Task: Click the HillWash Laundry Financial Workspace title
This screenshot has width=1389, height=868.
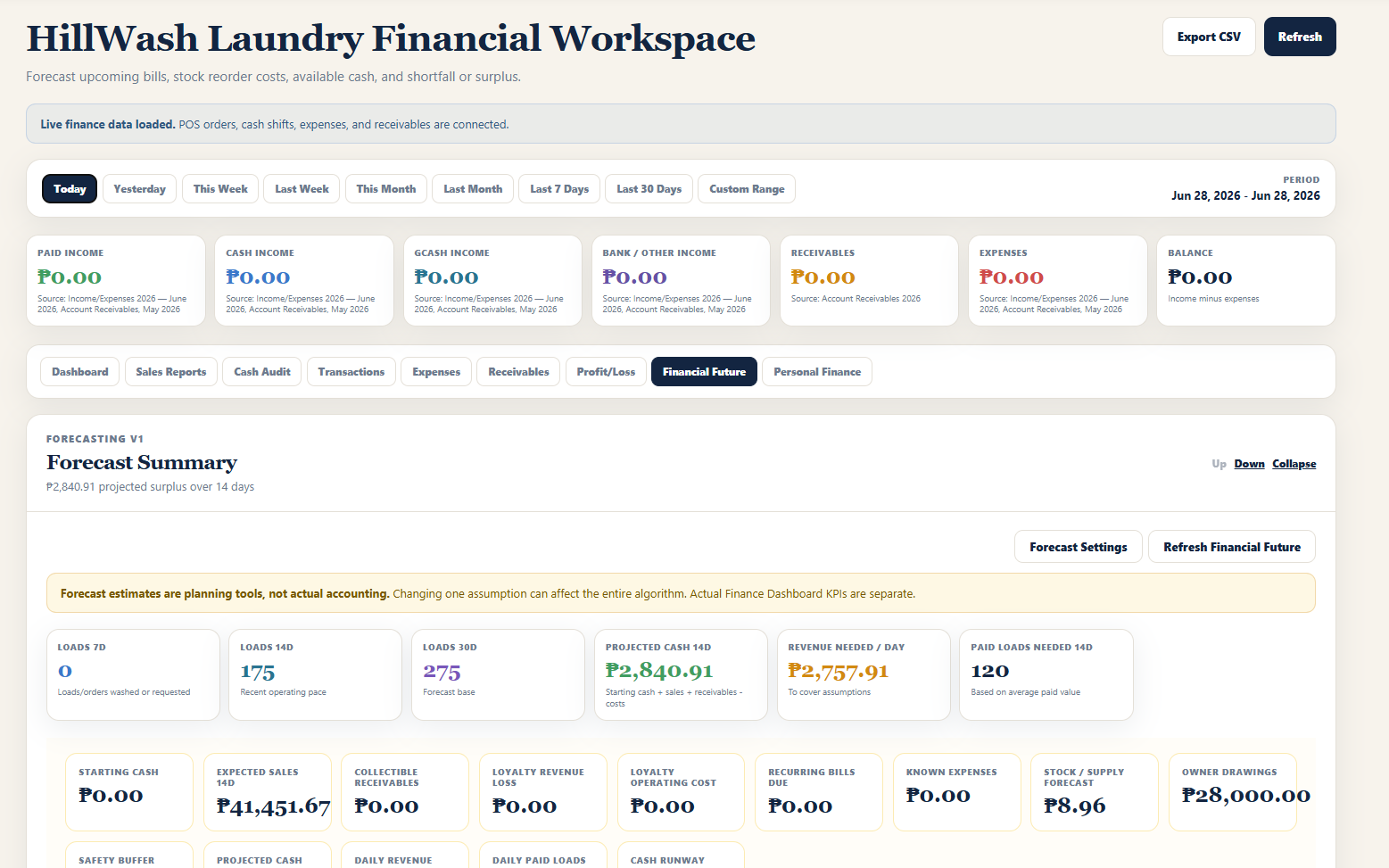Action: click(x=391, y=38)
